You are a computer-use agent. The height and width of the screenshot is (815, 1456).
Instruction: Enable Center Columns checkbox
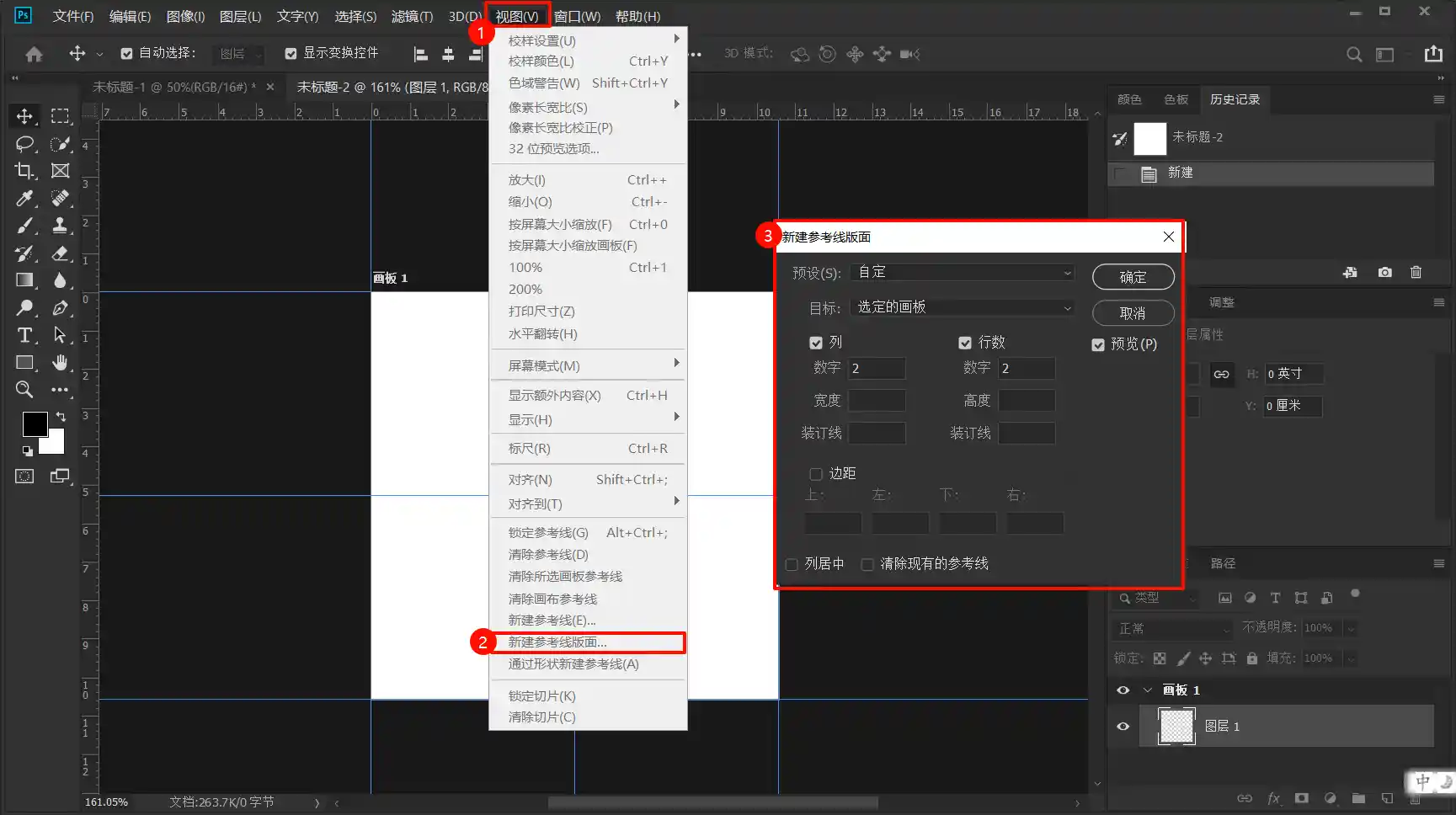pyautogui.click(x=792, y=564)
